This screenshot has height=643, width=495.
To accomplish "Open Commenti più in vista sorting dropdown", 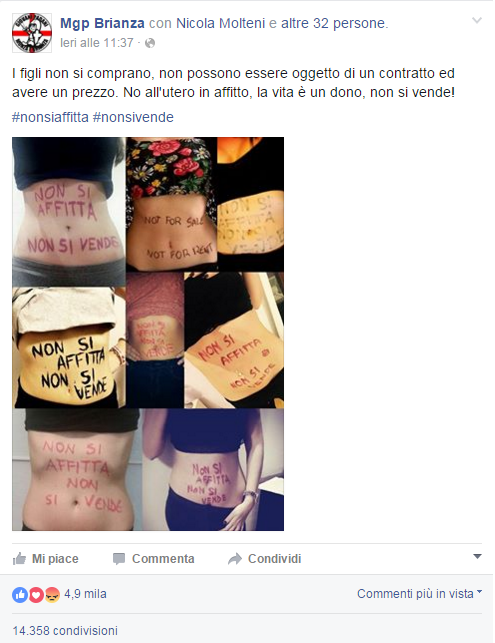I will coord(419,593).
